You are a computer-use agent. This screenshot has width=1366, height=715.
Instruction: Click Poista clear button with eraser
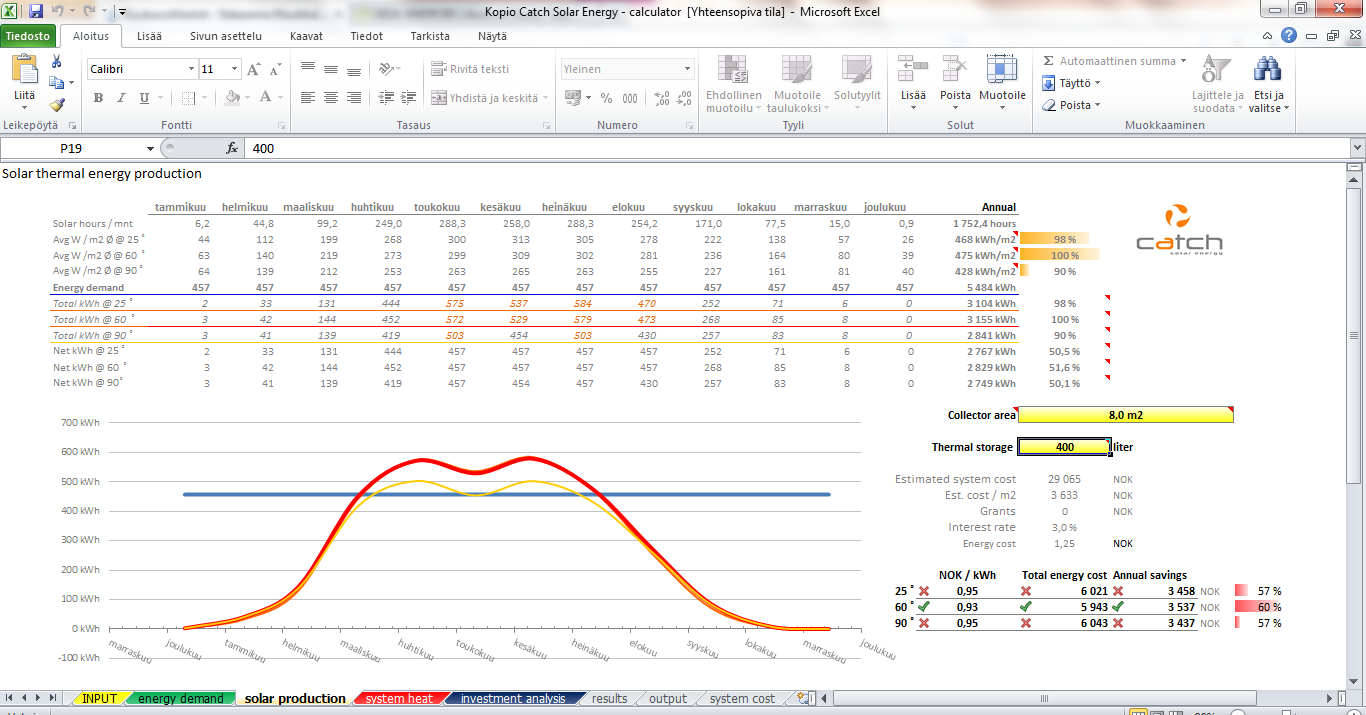(x=1071, y=105)
